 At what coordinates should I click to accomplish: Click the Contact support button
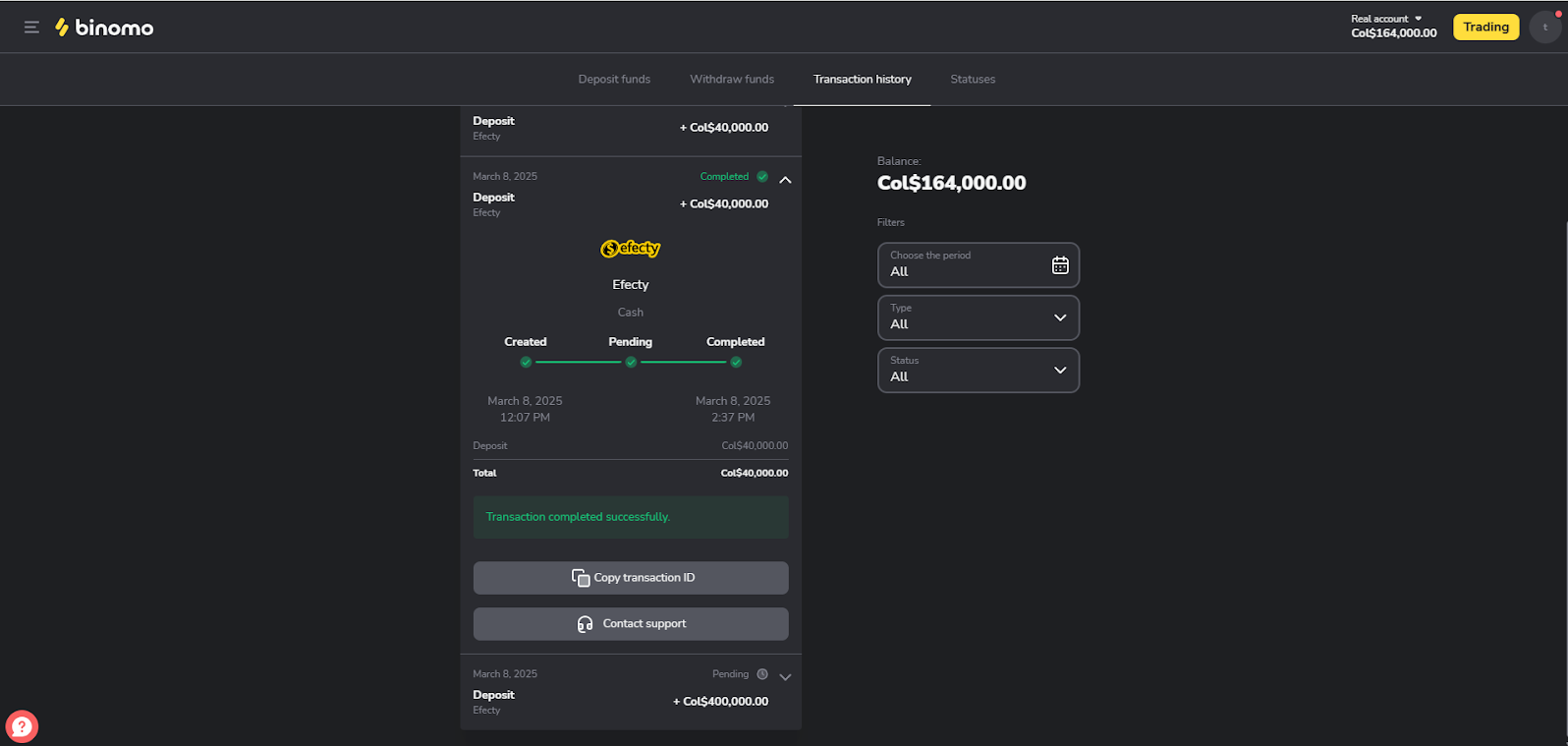631,624
